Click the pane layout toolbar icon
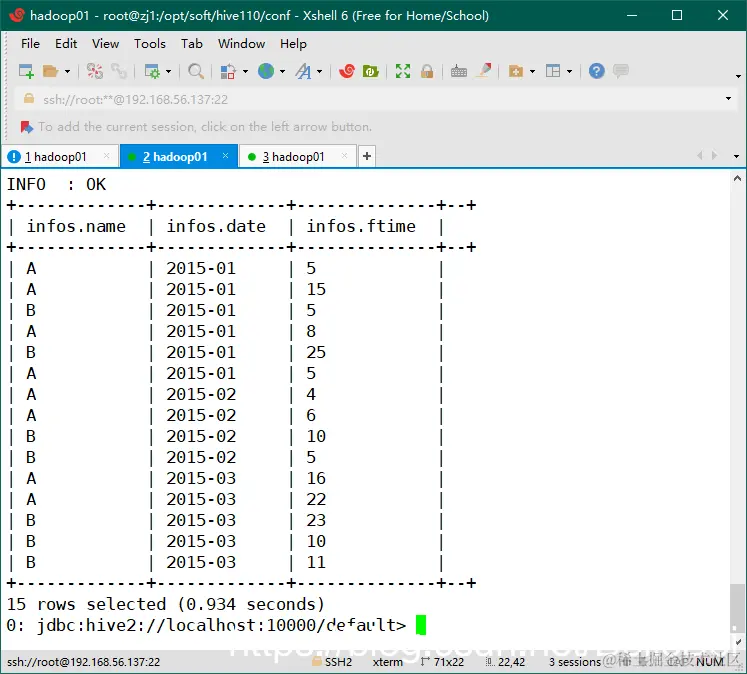The width and height of the screenshot is (747, 674). pos(553,71)
